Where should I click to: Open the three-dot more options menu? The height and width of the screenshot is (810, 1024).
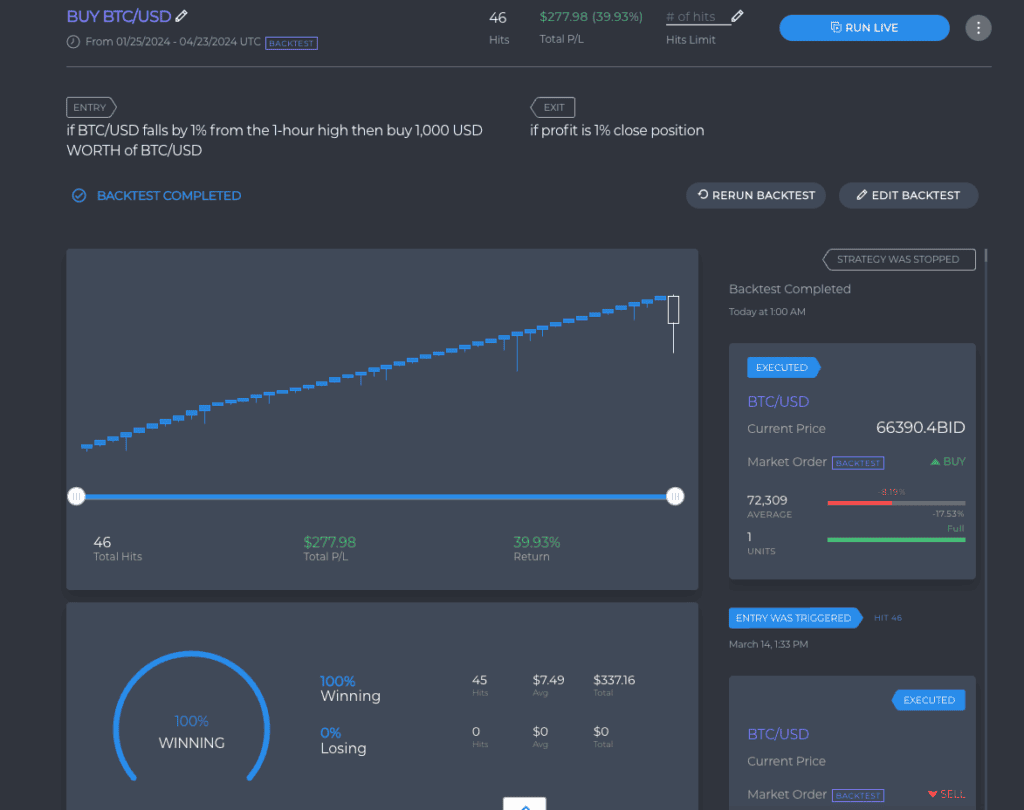[978, 28]
